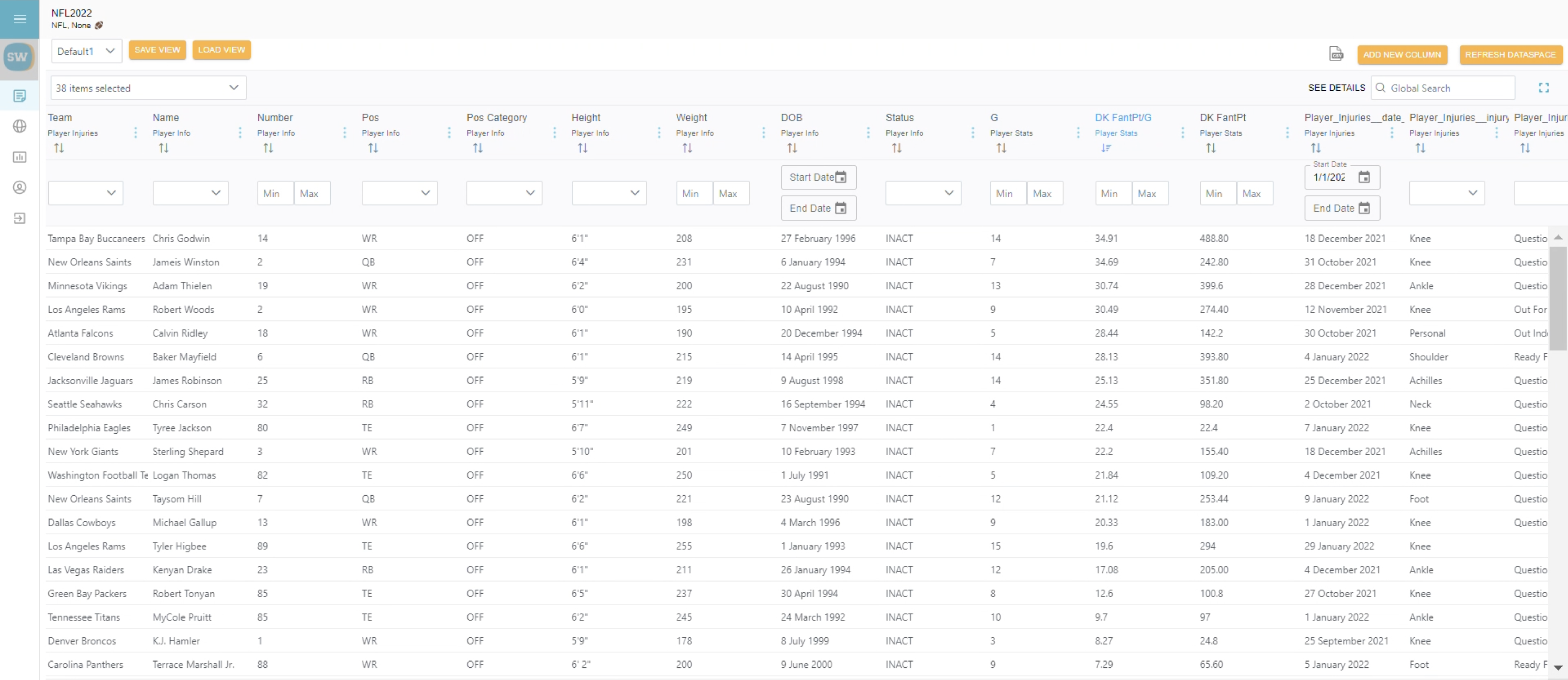Click the table vertical scrollbar thumb
Viewport: 1568px width, 680px height.
click(x=1558, y=298)
